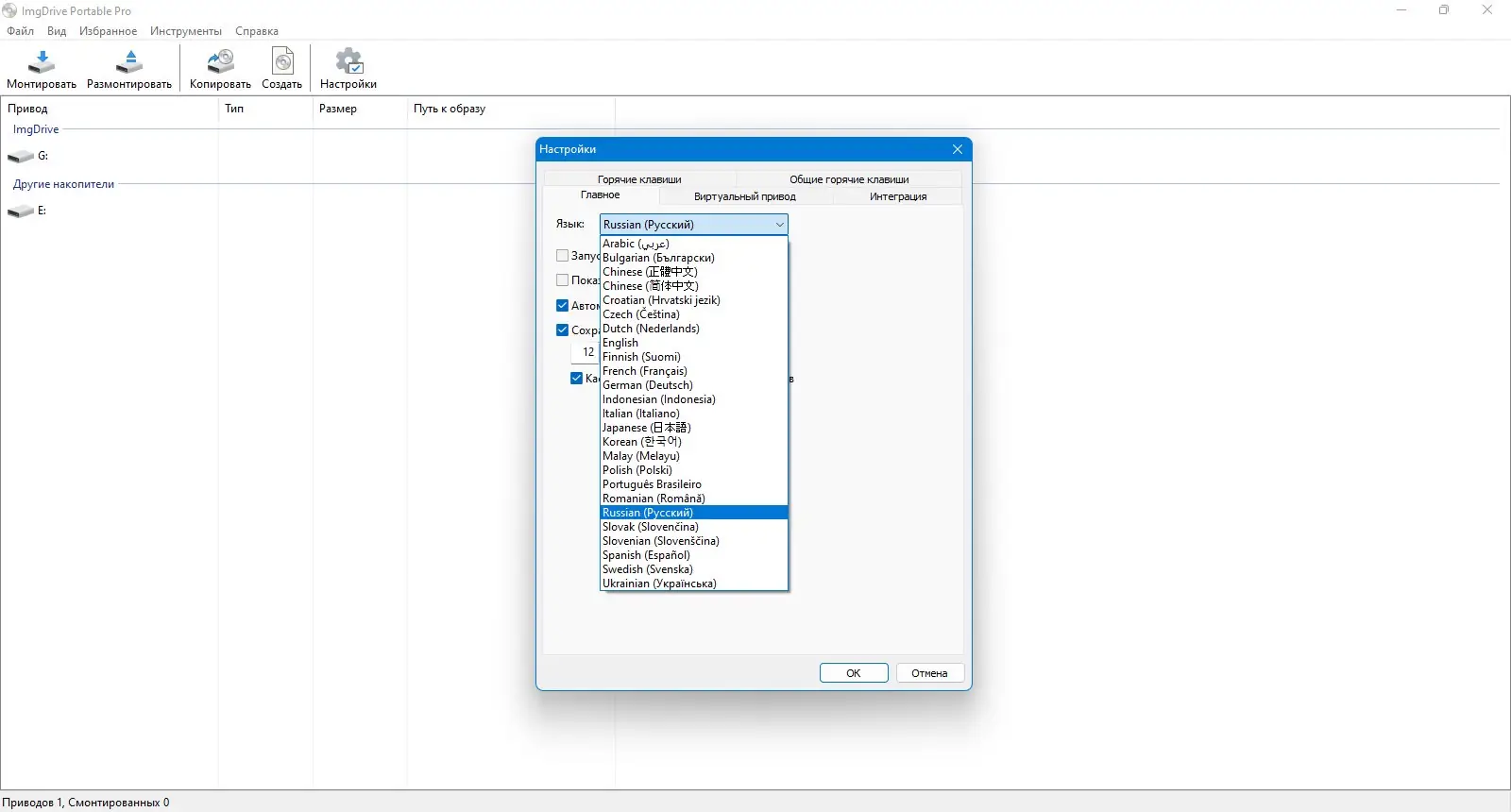Choose English from the language list
1511x812 pixels.
point(694,343)
